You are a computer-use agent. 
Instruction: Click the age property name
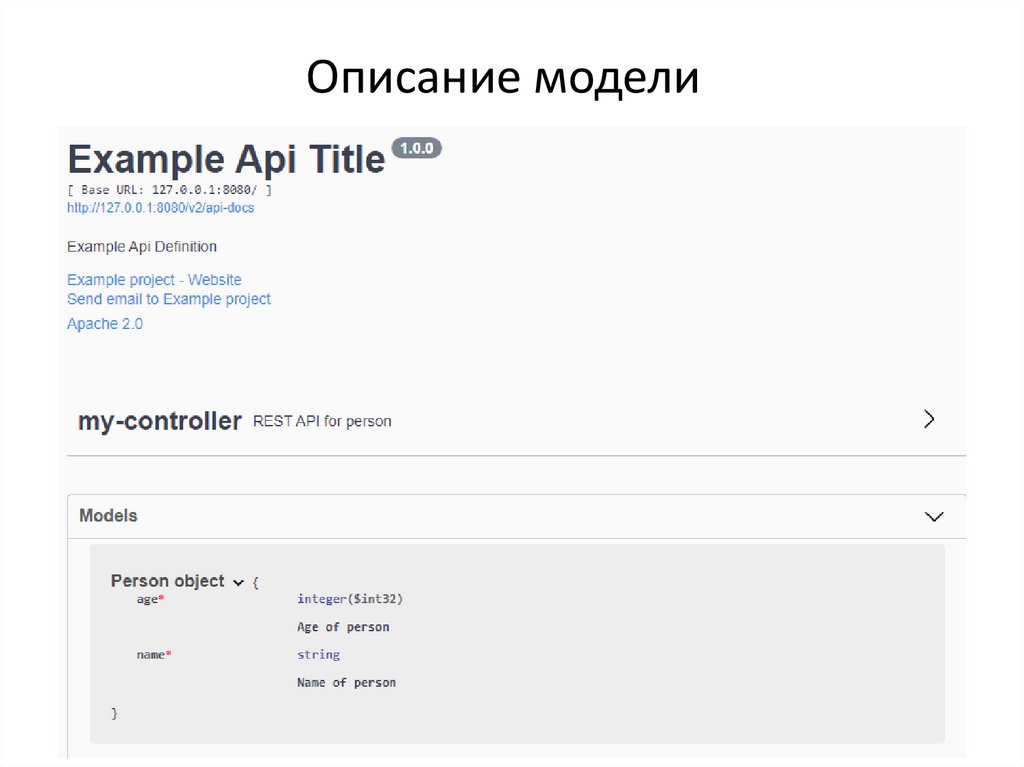(x=148, y=599)
